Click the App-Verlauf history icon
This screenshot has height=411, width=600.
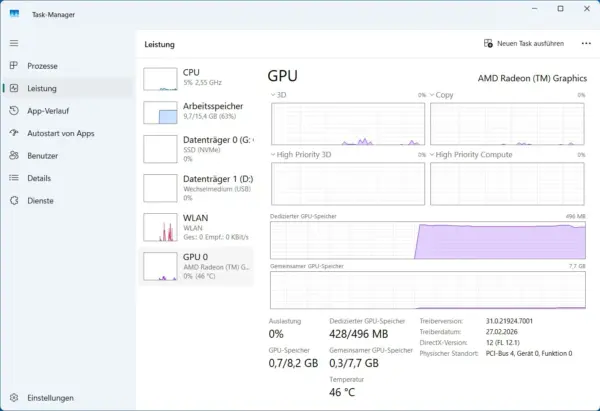(14, 111)
